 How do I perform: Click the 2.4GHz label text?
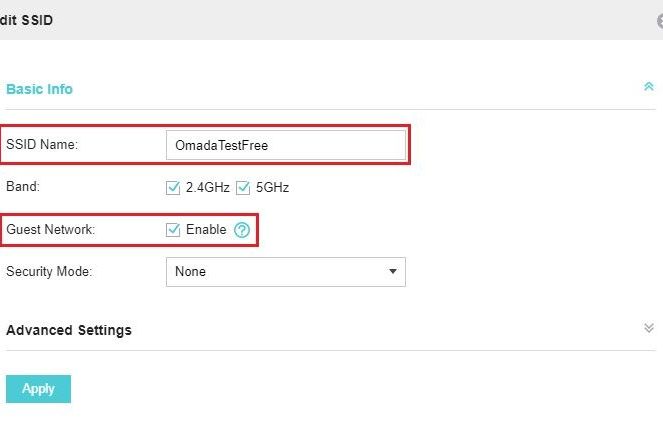(208, 187)
